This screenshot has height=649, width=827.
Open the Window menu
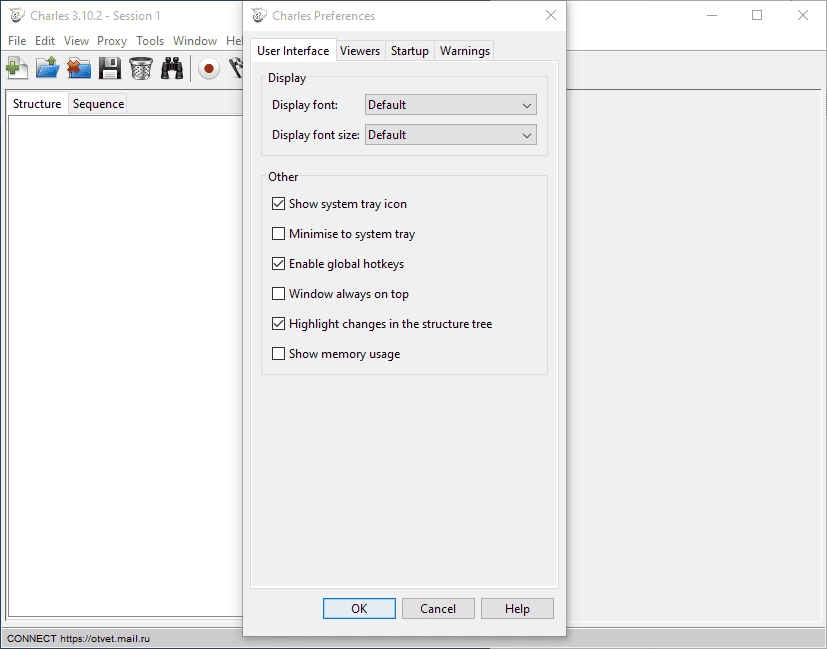[x=195, y=41]
